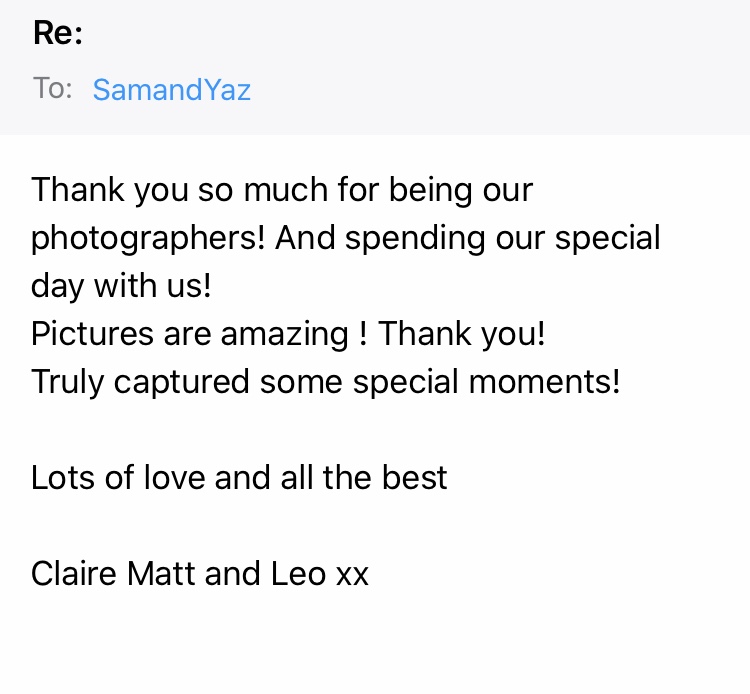Click the word 'Leo' in the signature

click(x=298, y=573)
